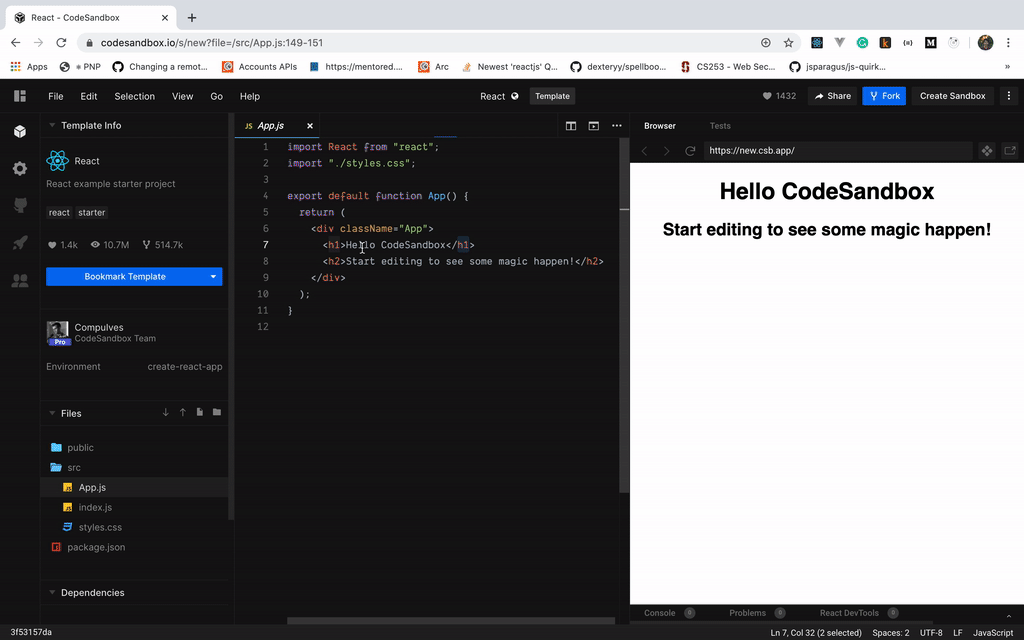The height and width of the screenshot is (640, 1024).
Task: Open preview in new window icon
Action: [x=1010, y=151]
